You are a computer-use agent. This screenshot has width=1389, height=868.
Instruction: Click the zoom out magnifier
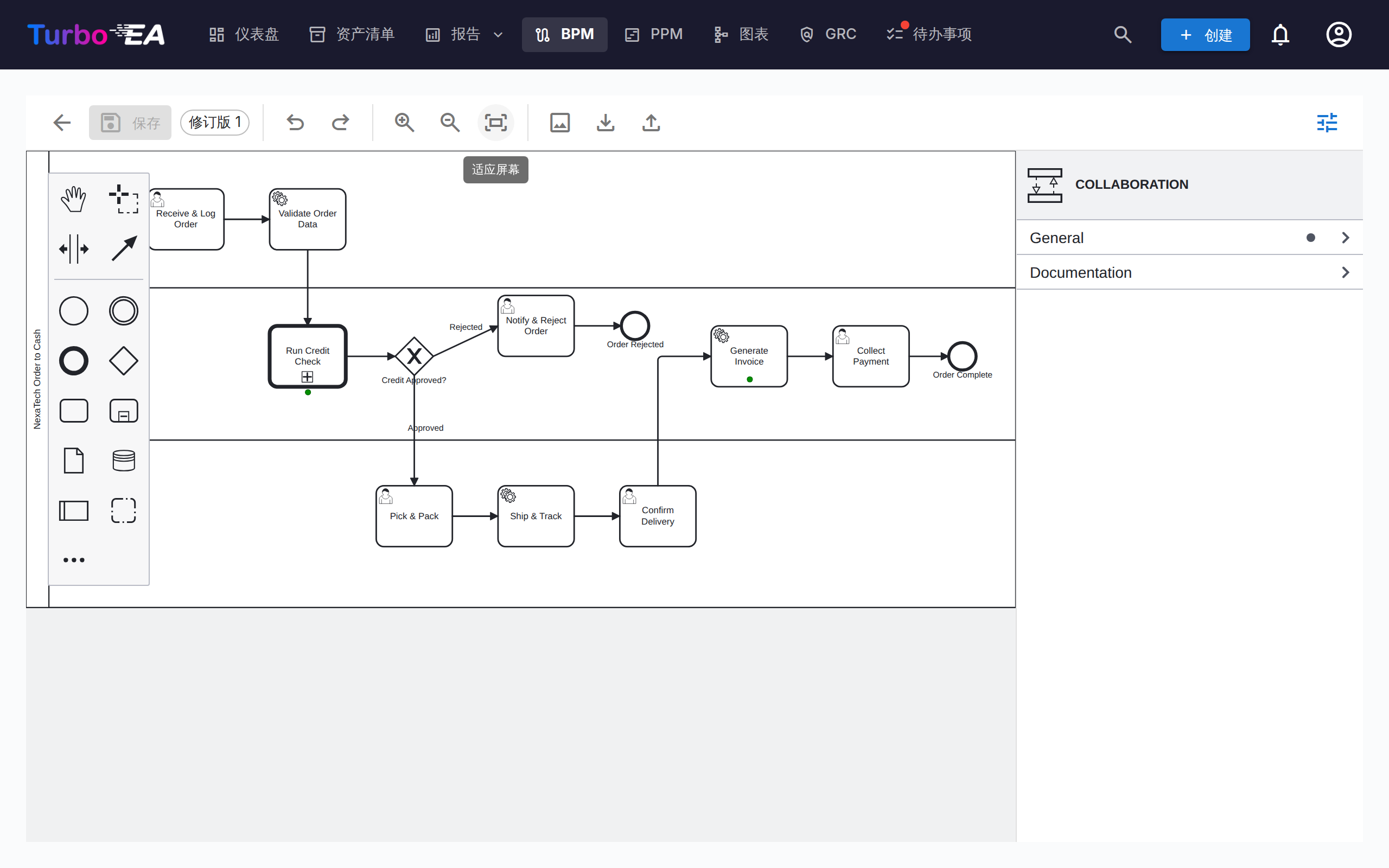(450, 123)
